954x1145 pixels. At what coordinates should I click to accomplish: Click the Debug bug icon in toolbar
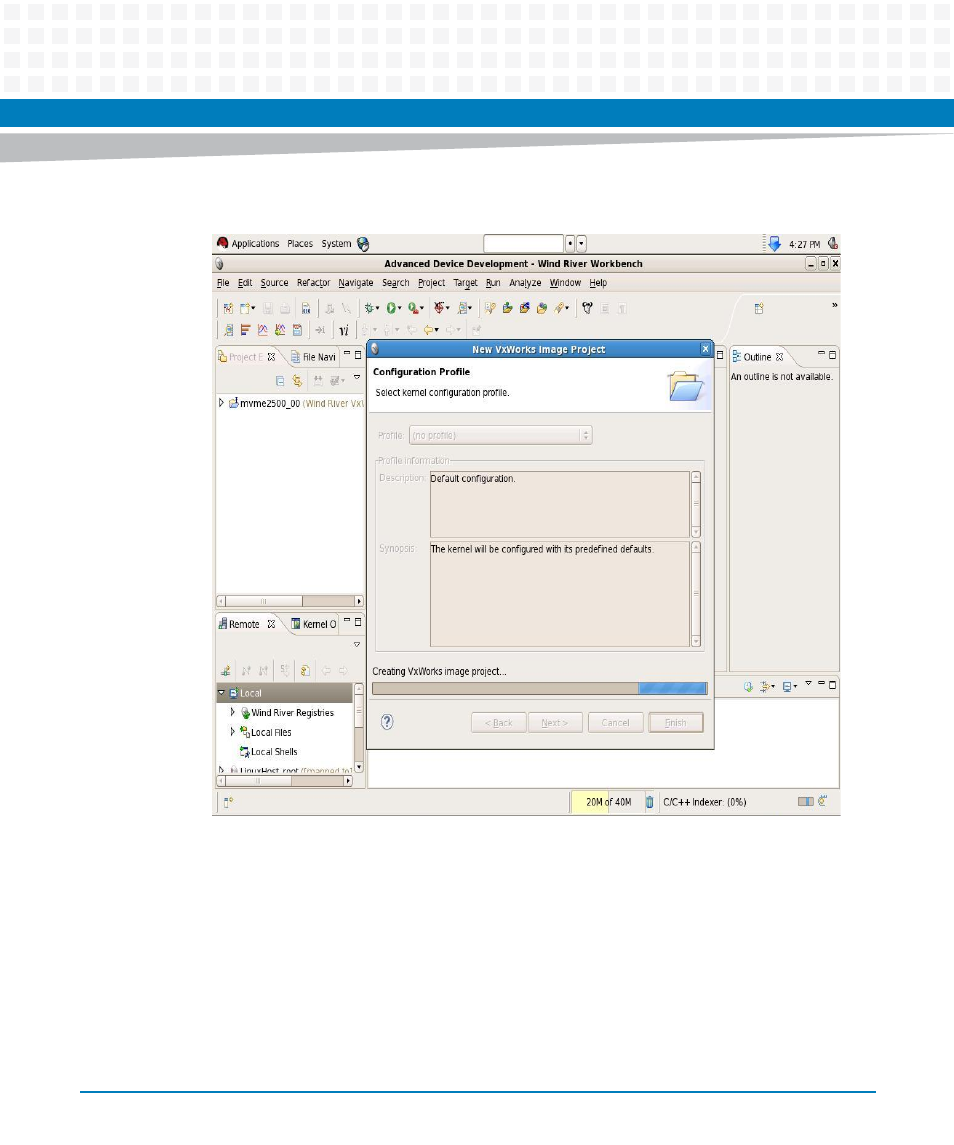(370, 308)
